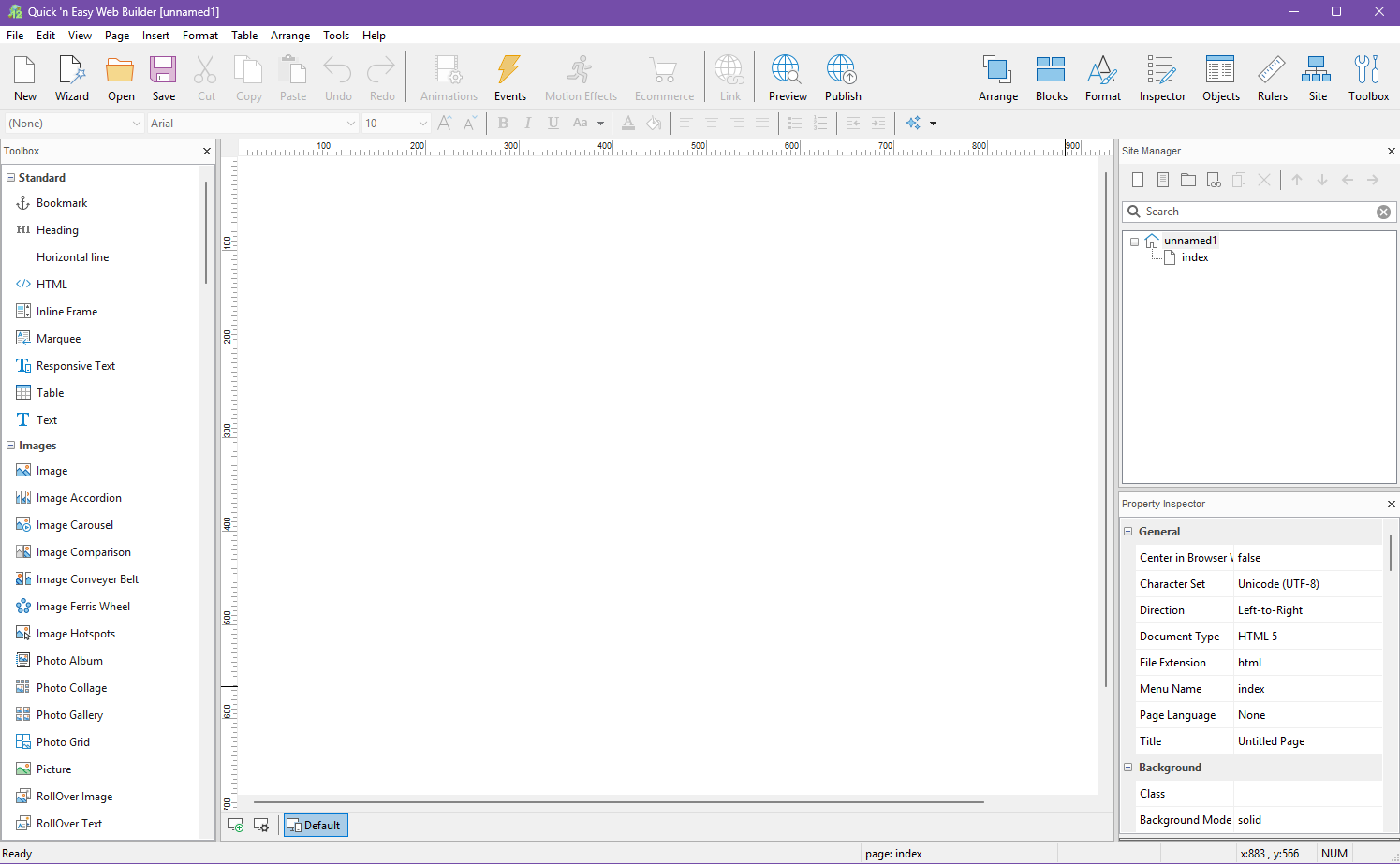This screenshot has height=864, width=1400.
Task: Choose the Responsive Text tool
Action: pyautogui.click(x=75, y=366)
